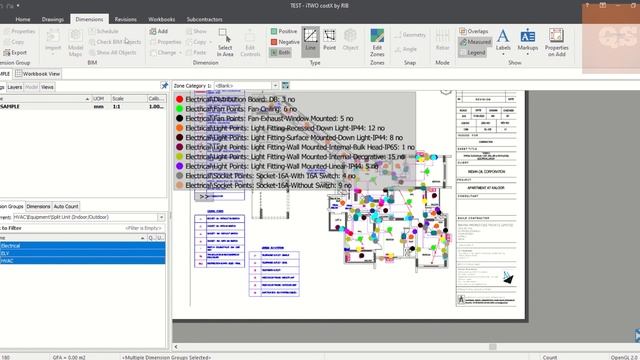
Task: Open the Labels tool
Action: click(x=503, y=40)
